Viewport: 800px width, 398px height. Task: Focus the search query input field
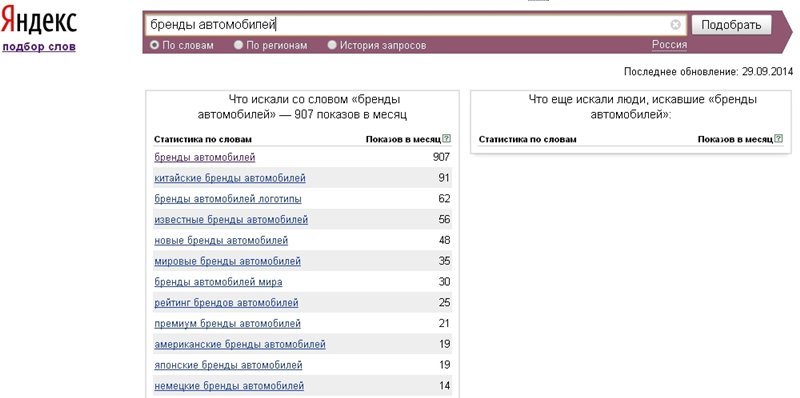click(x=408, y=24)
